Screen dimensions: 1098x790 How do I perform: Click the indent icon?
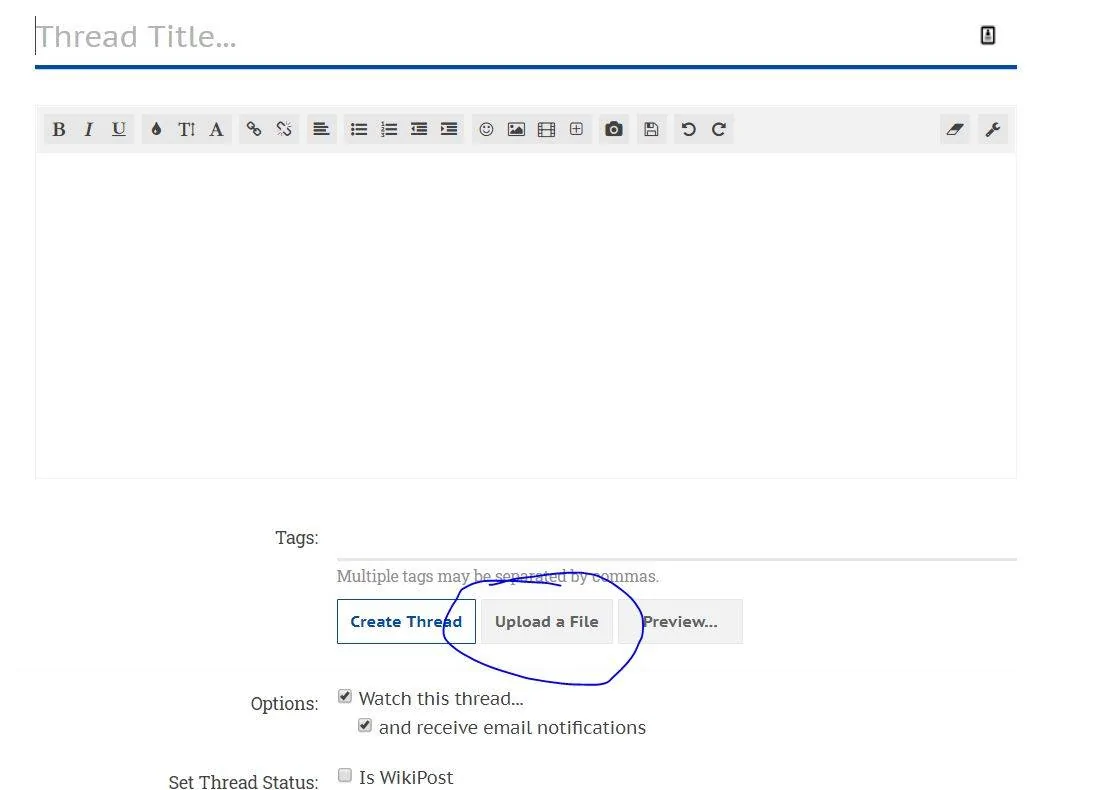pos(449,130)
